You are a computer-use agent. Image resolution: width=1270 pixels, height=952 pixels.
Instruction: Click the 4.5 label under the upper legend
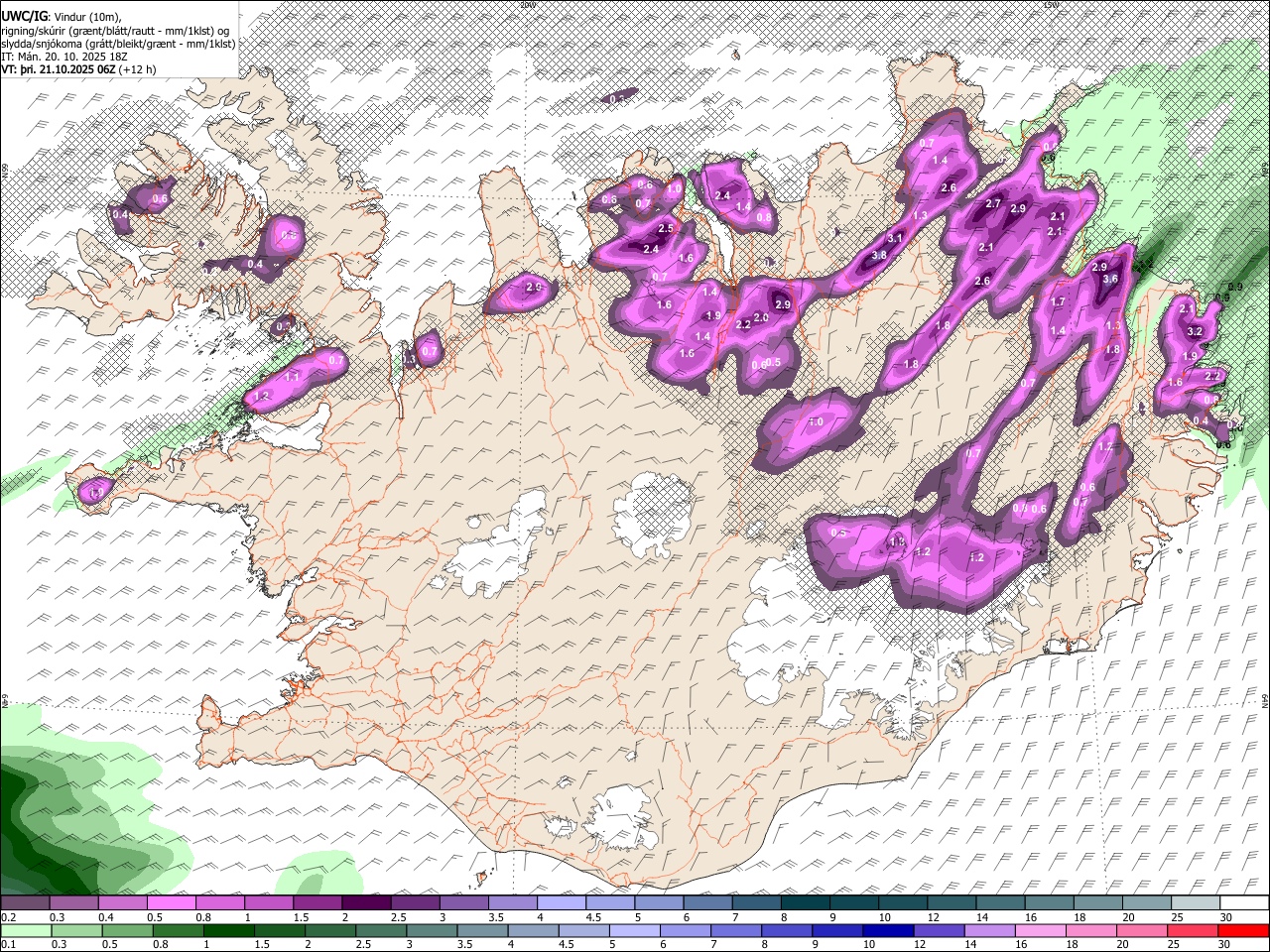pyautogui.click(x=593, y=917)
